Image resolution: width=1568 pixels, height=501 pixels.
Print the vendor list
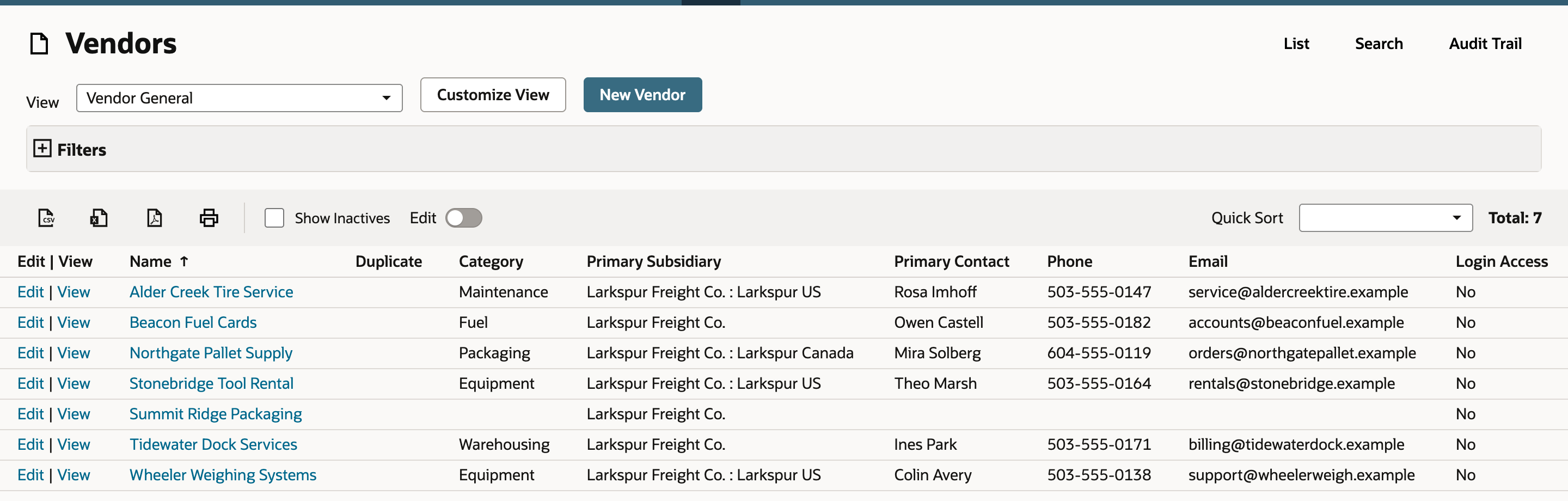[209, 218]
